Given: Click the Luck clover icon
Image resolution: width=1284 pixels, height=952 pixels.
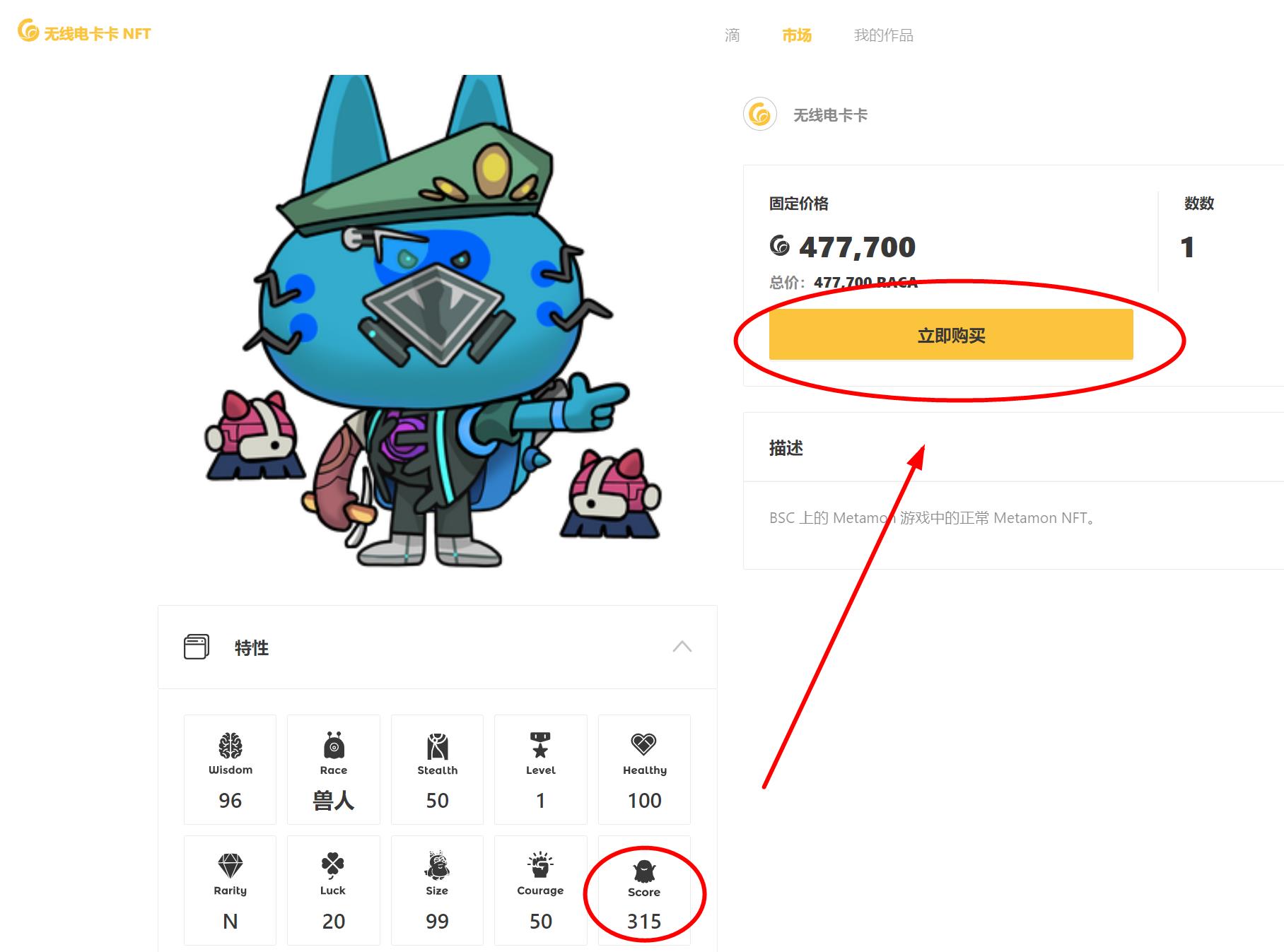Looking at the screenshot, I should point(333,865).
